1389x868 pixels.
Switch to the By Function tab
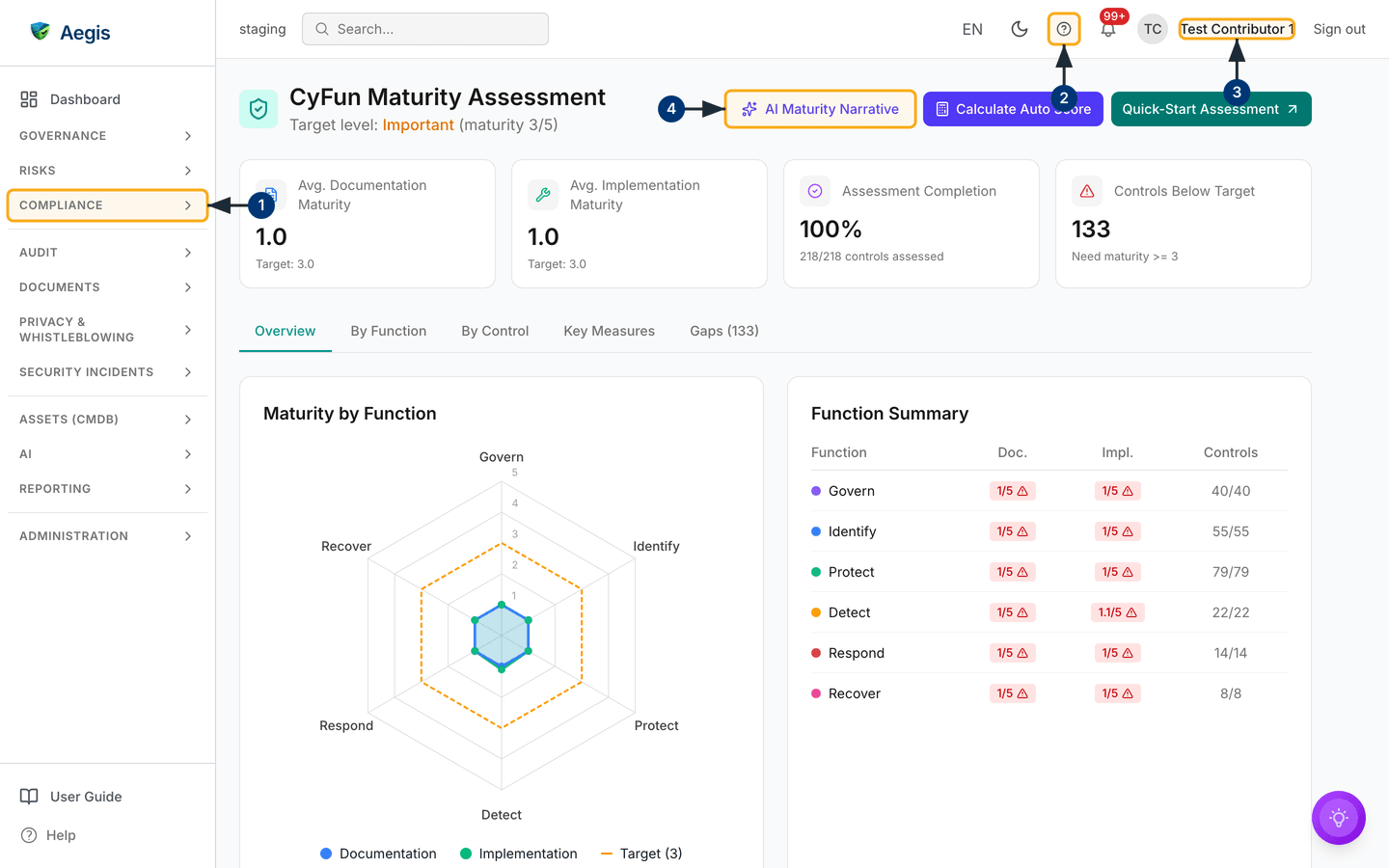tap(389, 331)
